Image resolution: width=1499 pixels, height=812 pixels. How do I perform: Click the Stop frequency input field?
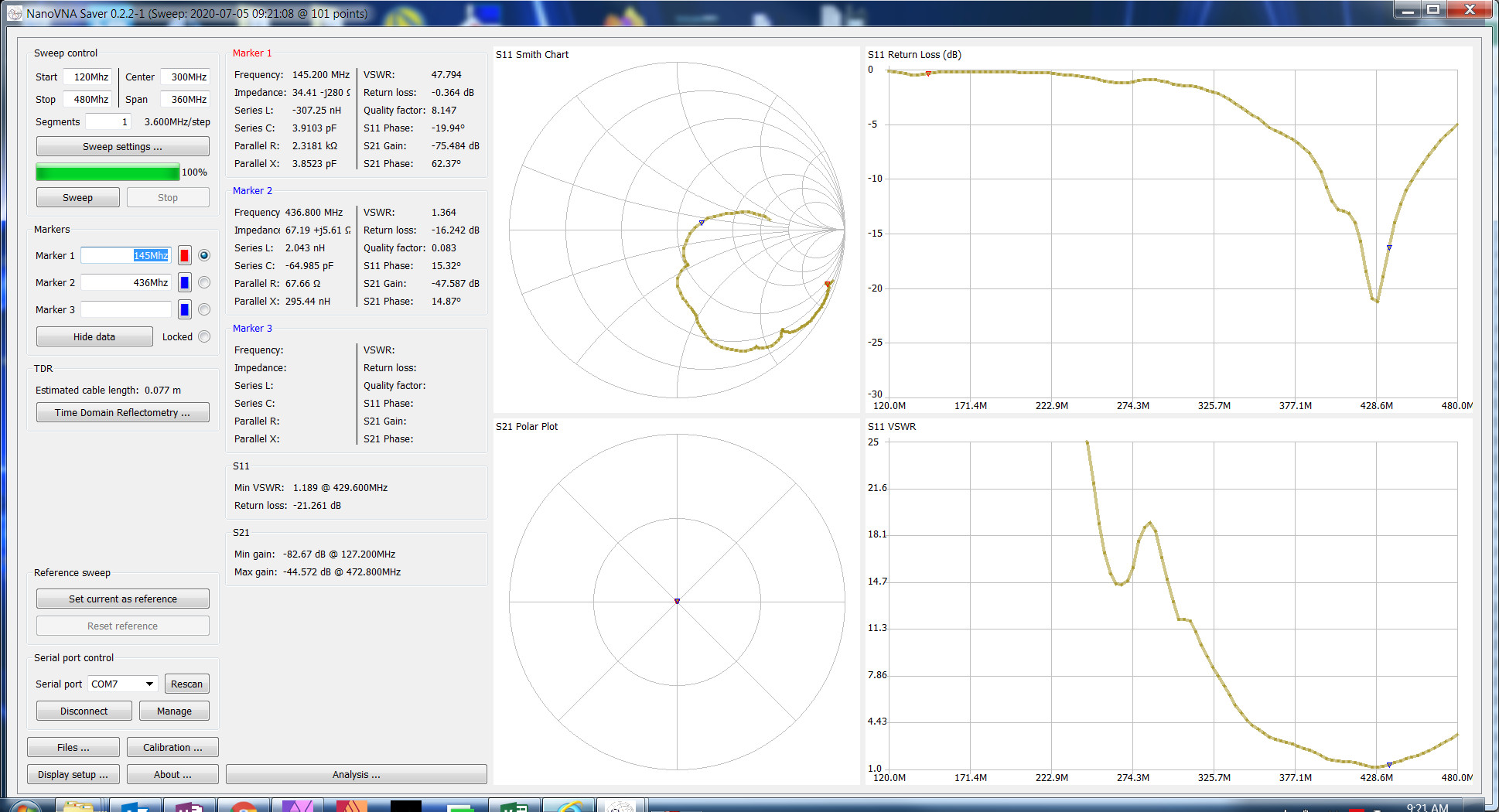88,100
